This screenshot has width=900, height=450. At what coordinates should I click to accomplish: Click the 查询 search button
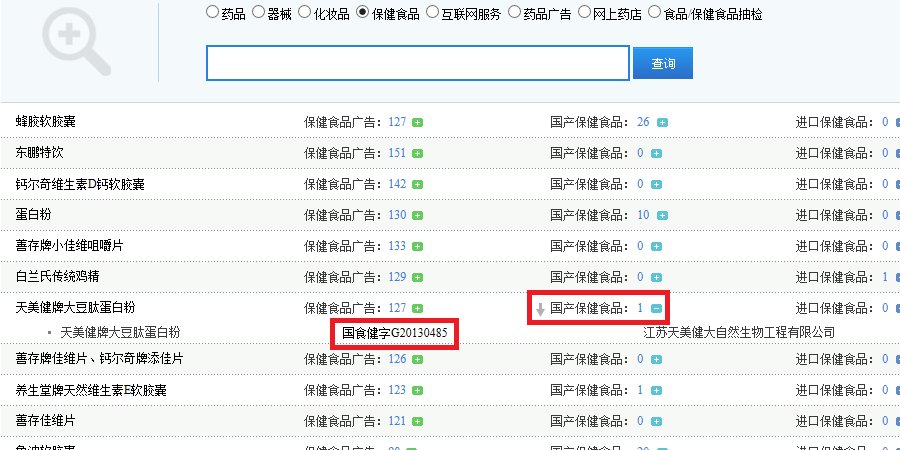click(x=662, y=63)
